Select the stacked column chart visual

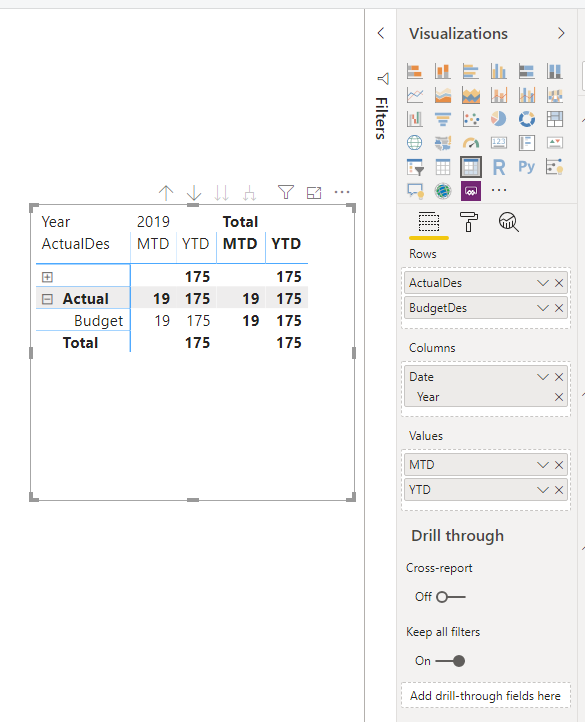coord(443,71)
